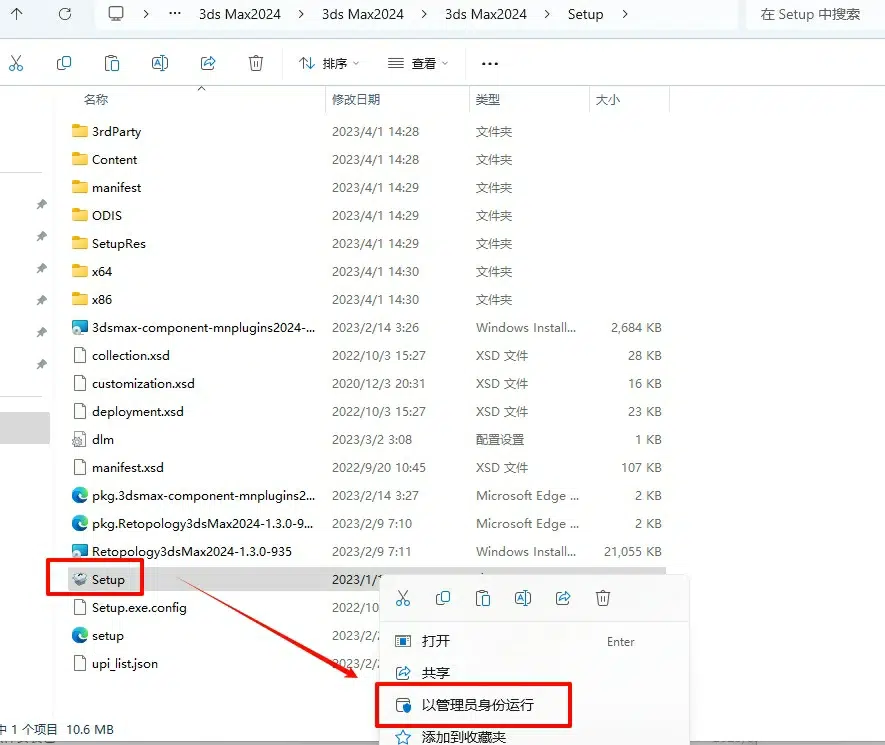Expand the three-dots more options menu

coord(490,63)
